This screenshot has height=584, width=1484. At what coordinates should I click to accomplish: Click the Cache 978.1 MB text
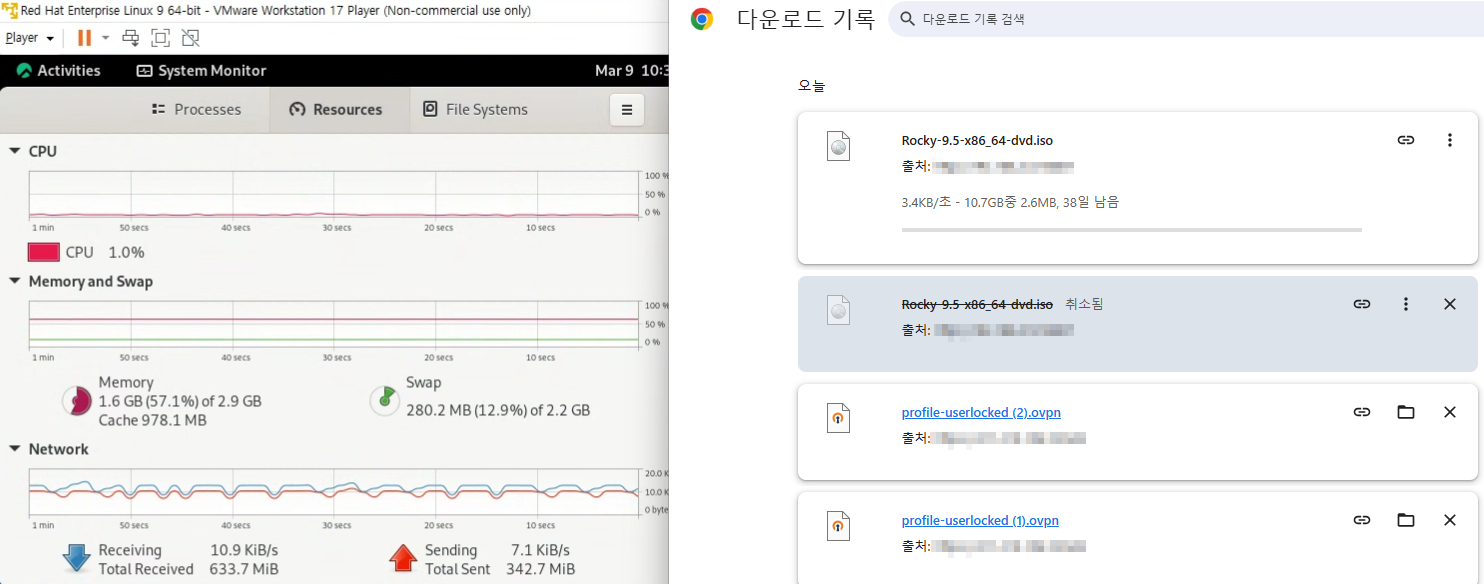(152, 420)
